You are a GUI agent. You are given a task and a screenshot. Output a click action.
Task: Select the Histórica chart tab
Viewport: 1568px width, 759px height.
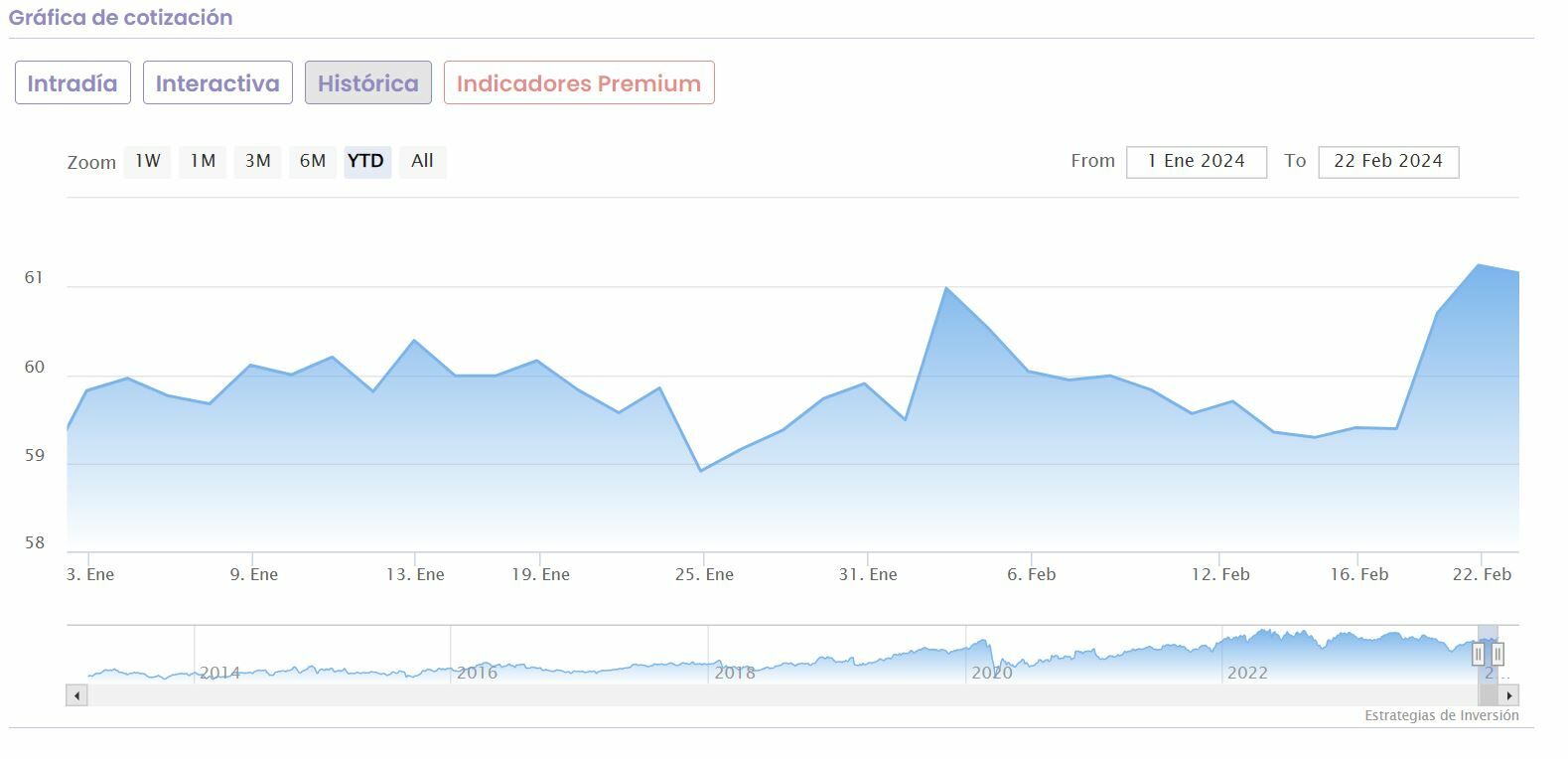point(368,83)
